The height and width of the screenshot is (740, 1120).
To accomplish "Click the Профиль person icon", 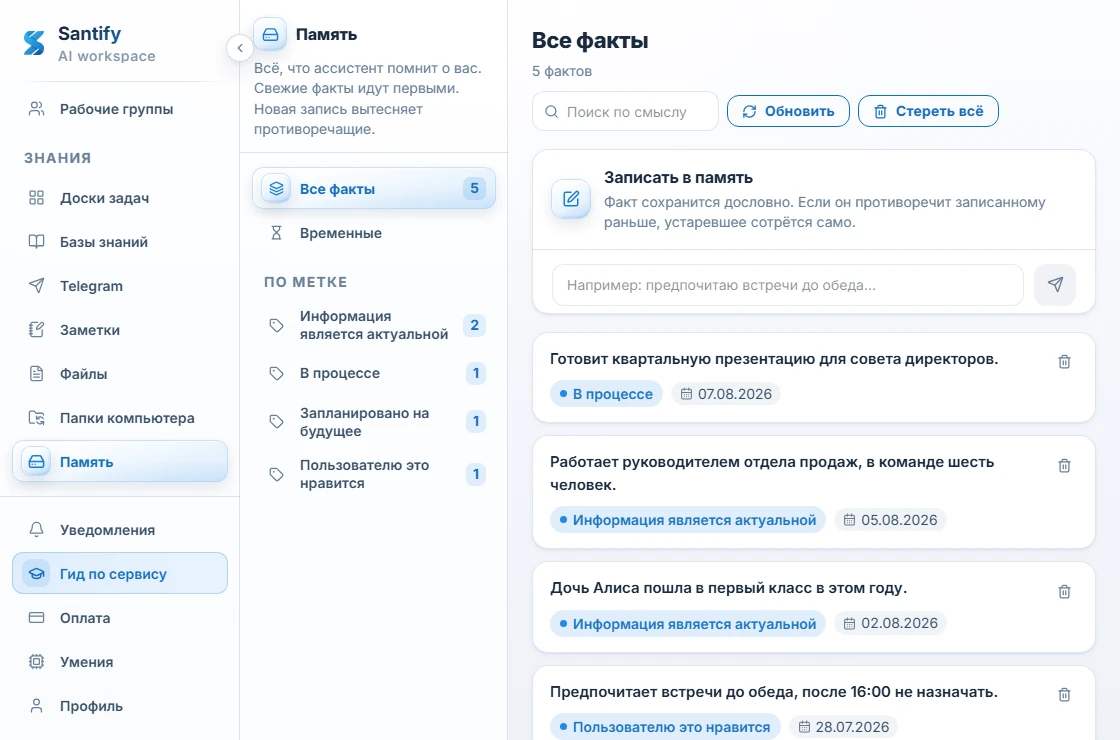I will [x=36, y=706].
